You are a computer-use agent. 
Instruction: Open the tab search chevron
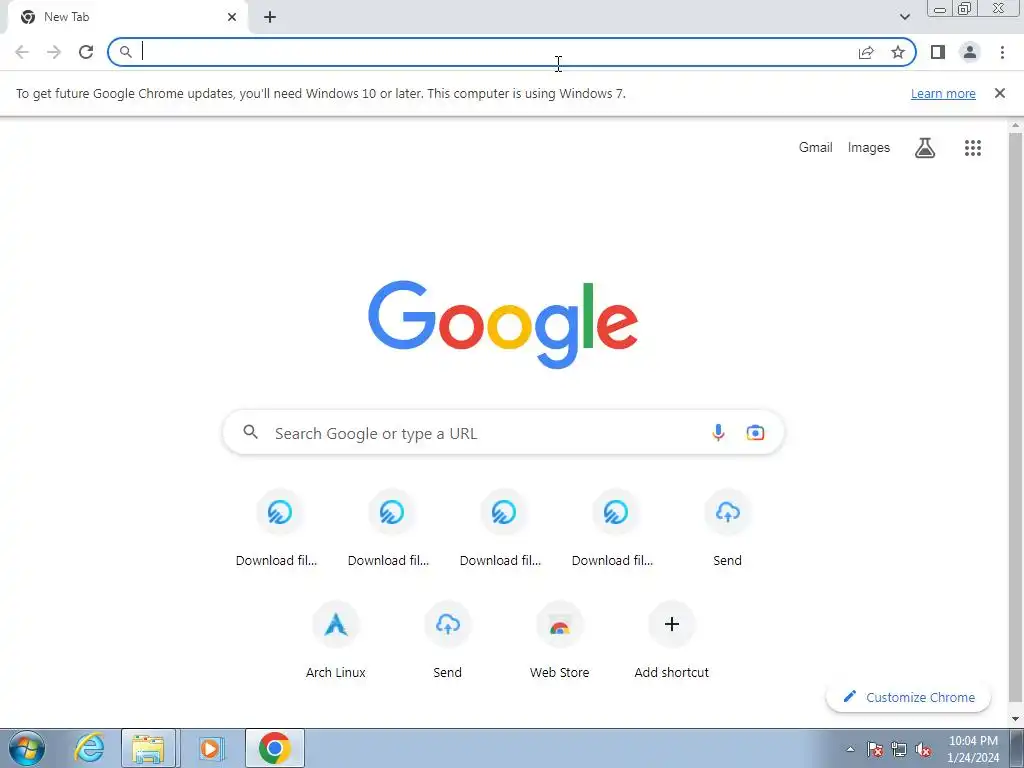(904, 17)
